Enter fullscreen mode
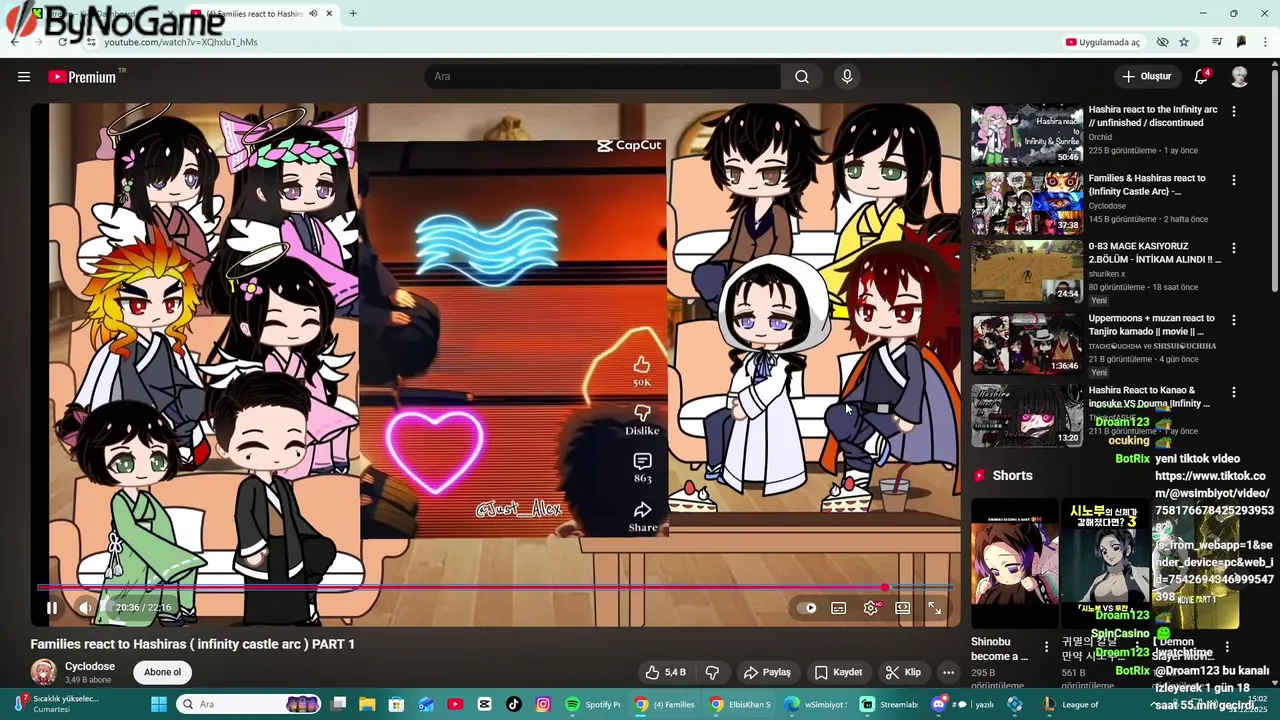 934,608
